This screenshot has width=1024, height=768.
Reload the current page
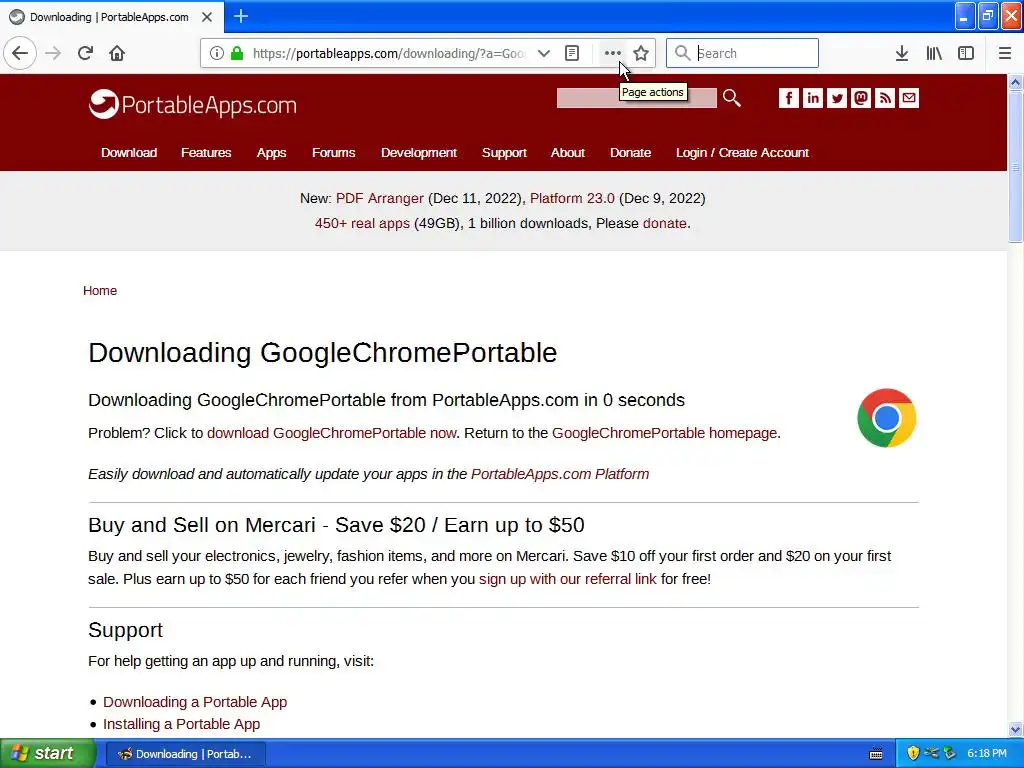click(x=85, y=53)
